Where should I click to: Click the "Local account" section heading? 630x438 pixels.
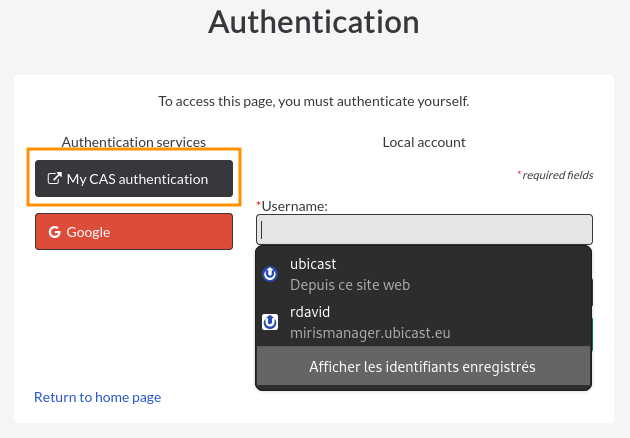(x=424, y=142)
